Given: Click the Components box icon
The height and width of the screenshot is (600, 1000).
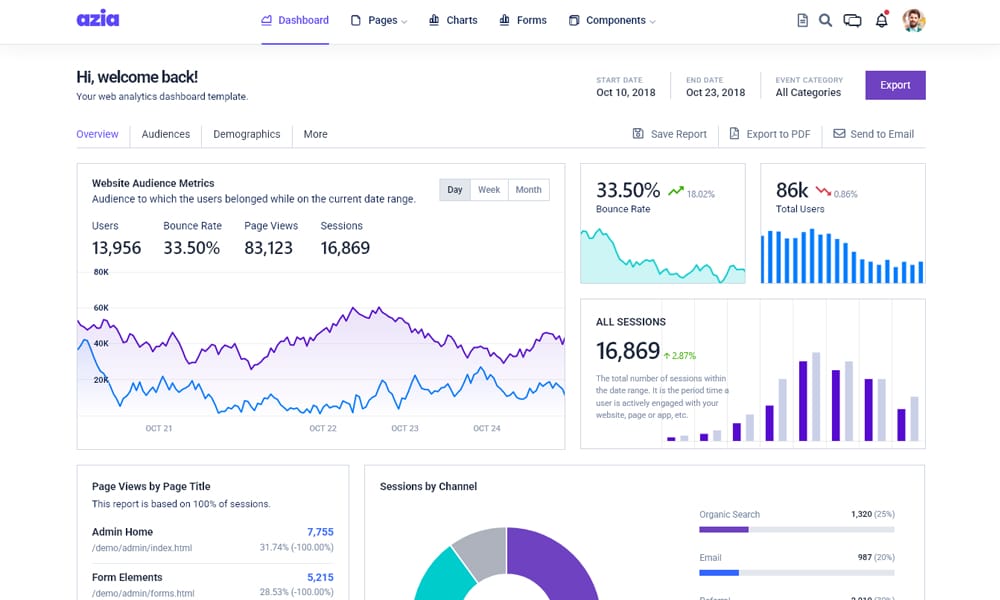Looking at the screenshot, I should (574, 20).
